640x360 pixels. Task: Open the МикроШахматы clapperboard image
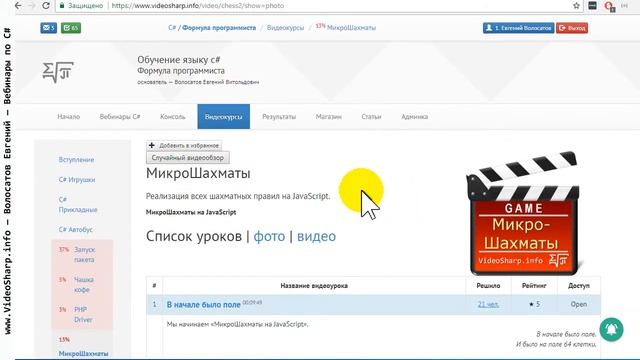tap(524, 213)
